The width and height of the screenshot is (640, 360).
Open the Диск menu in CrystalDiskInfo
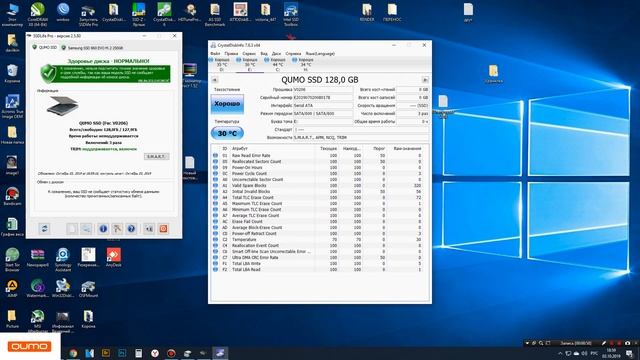pyautogui.click(x=276, y=53)
